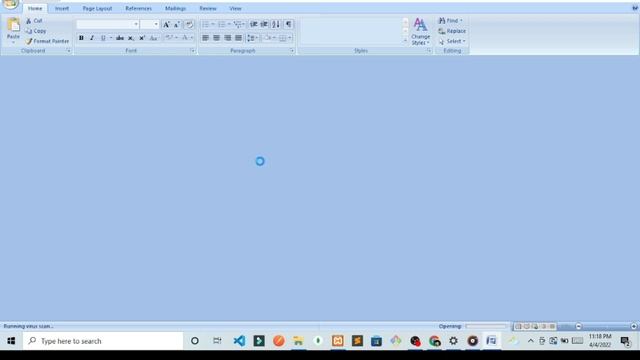Open the Page Layout tab
Image resolution: width=640 pixels, height=360 pixels.
pos(97,9)
